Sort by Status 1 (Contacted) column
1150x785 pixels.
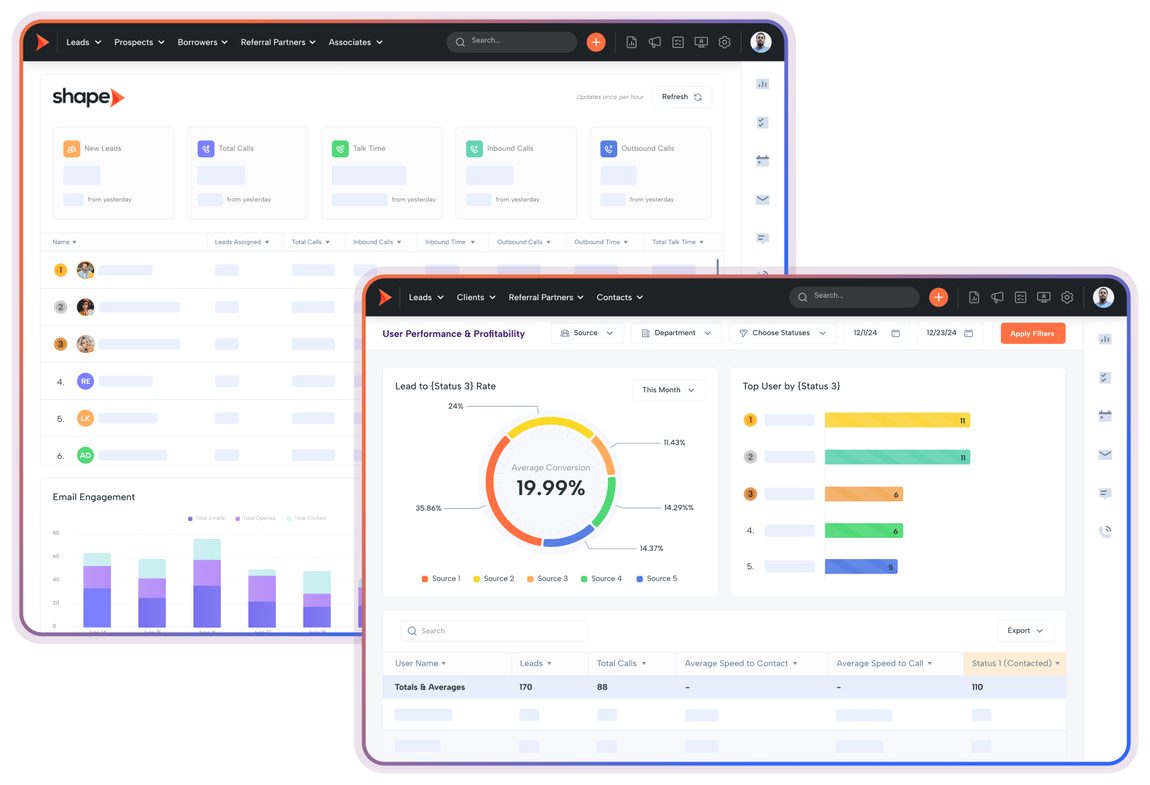(1015, 663)
